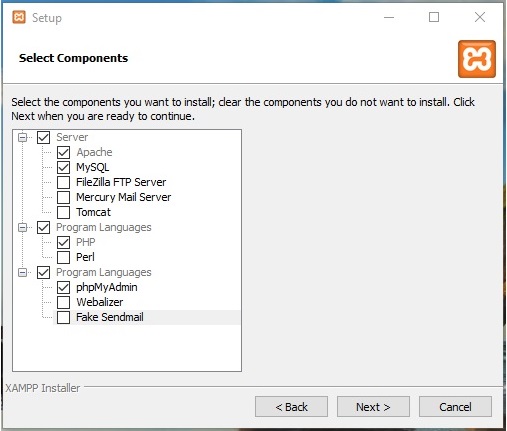The height and width of the screenshot is (431, 507).
Task: Collapse the Server tree group
Action: [x=22, y=137]
